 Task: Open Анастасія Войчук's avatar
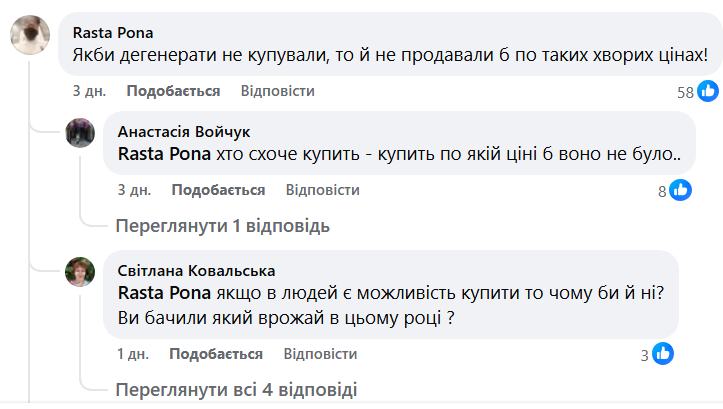[80, 133]
